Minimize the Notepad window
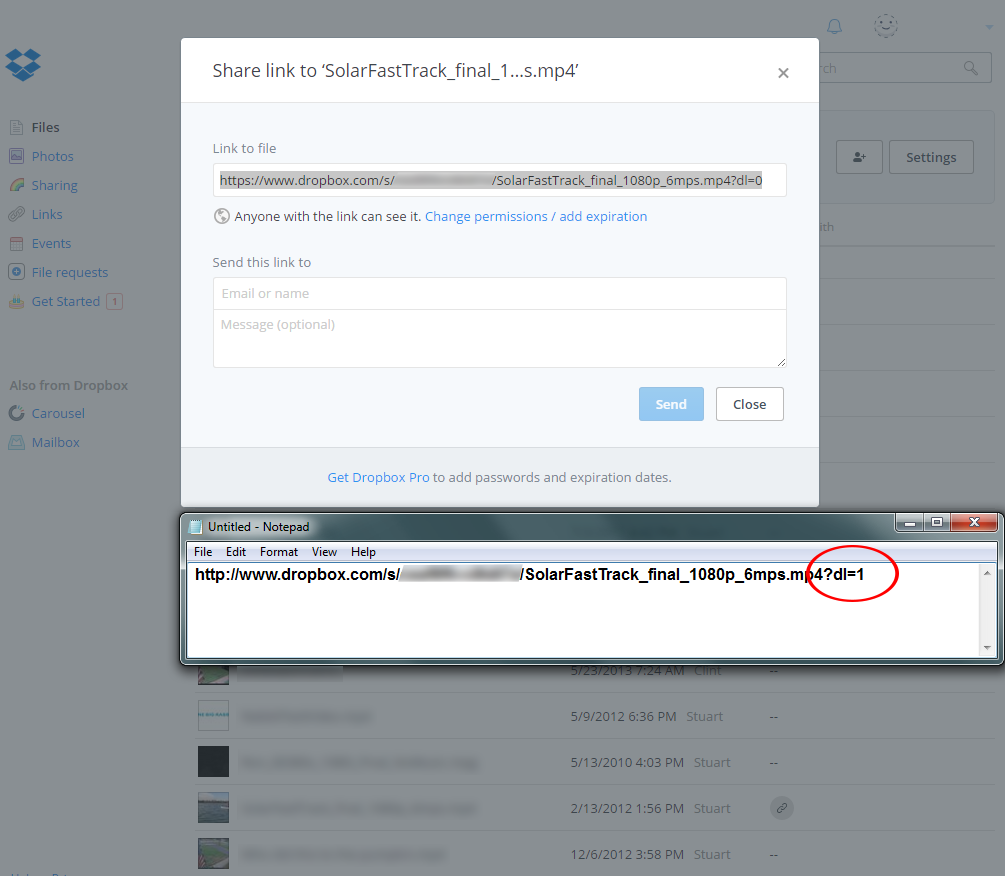 point(909,523)
